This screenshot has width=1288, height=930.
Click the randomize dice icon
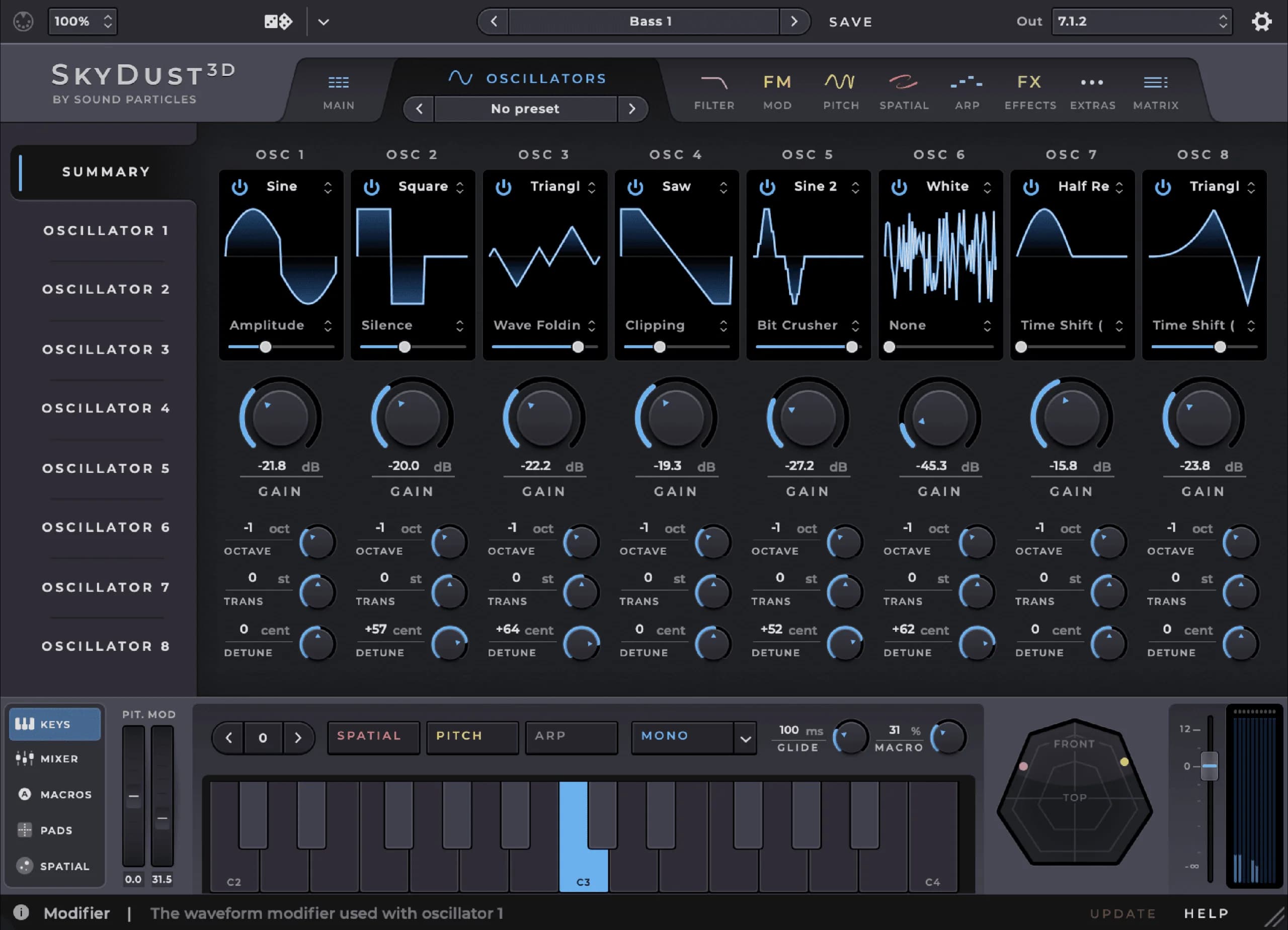pos(278,22)
